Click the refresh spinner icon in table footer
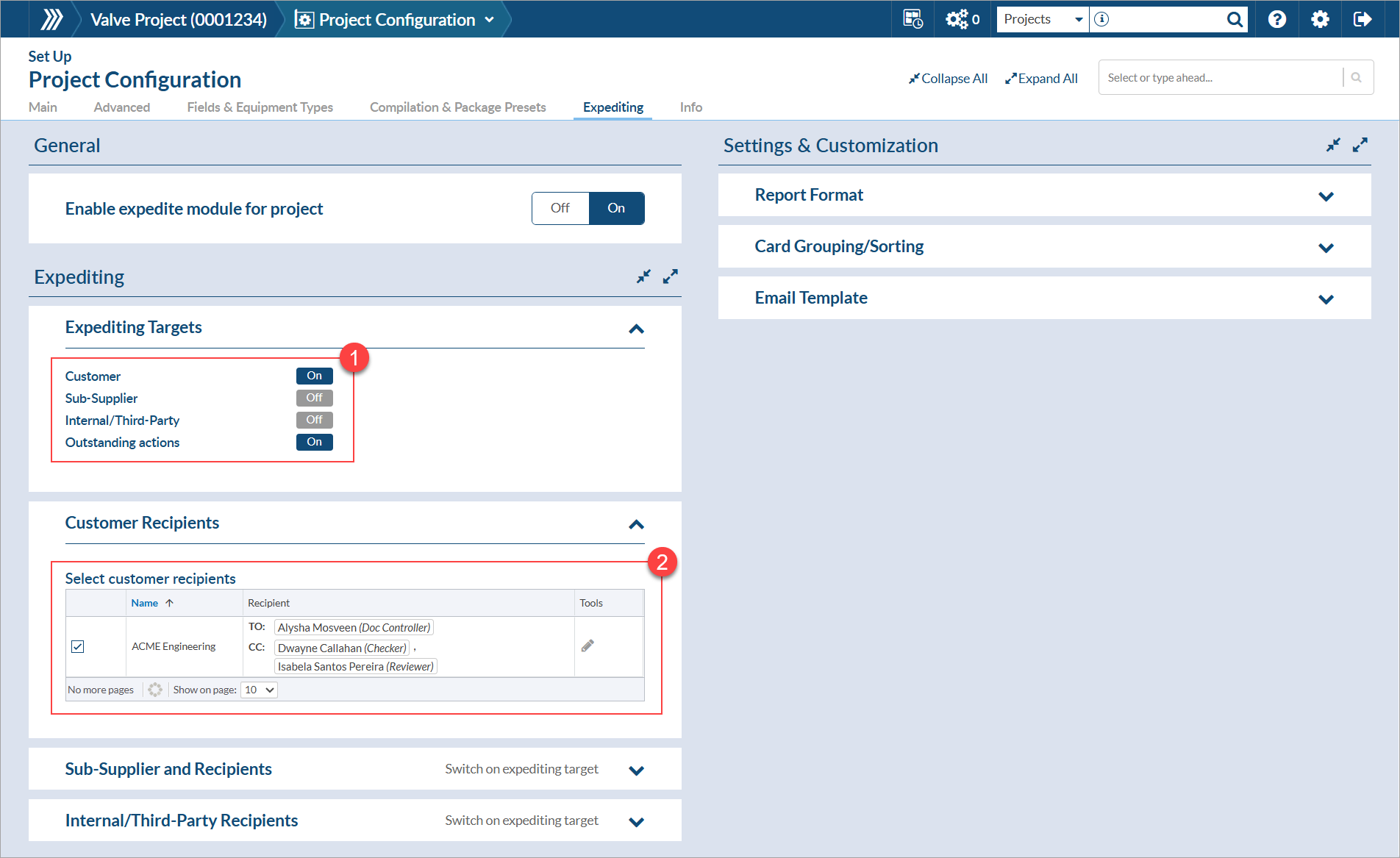1400x858 pixels. click(x=155, y=690)
